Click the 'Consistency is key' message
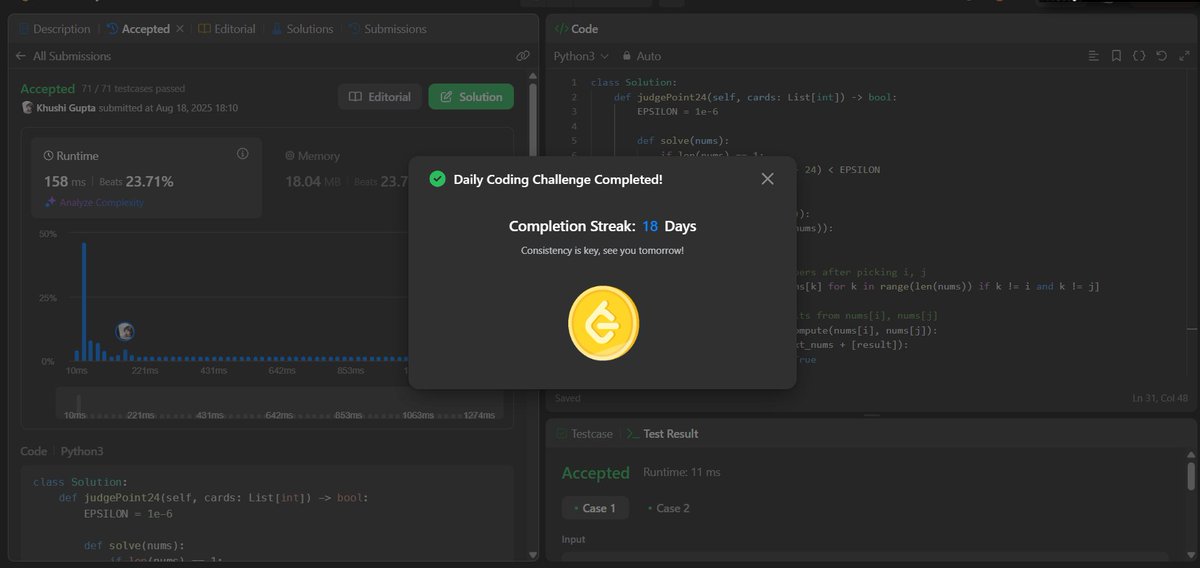Screen dimensions: 1200x568 (603, 250)
